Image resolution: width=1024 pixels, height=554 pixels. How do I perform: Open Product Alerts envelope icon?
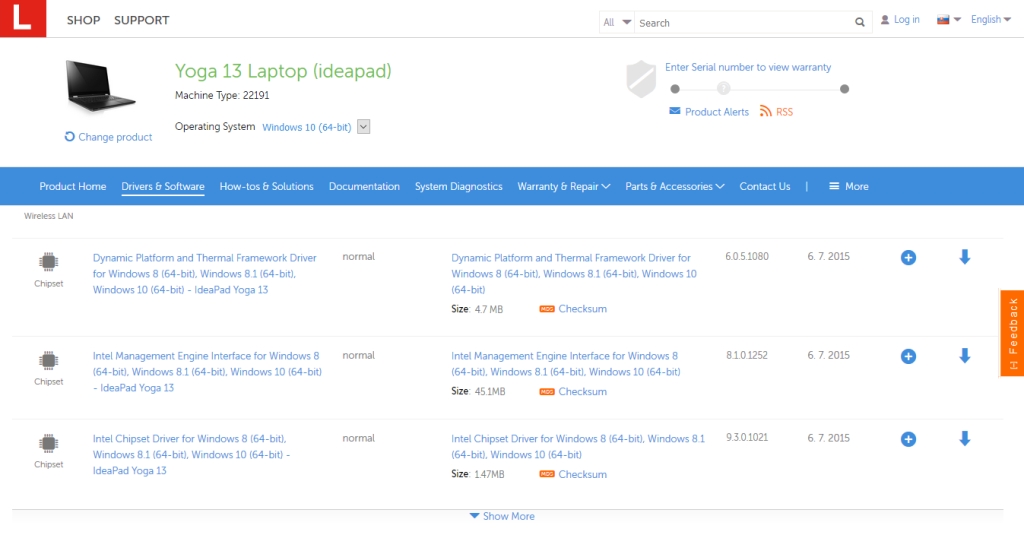(675, 112)
